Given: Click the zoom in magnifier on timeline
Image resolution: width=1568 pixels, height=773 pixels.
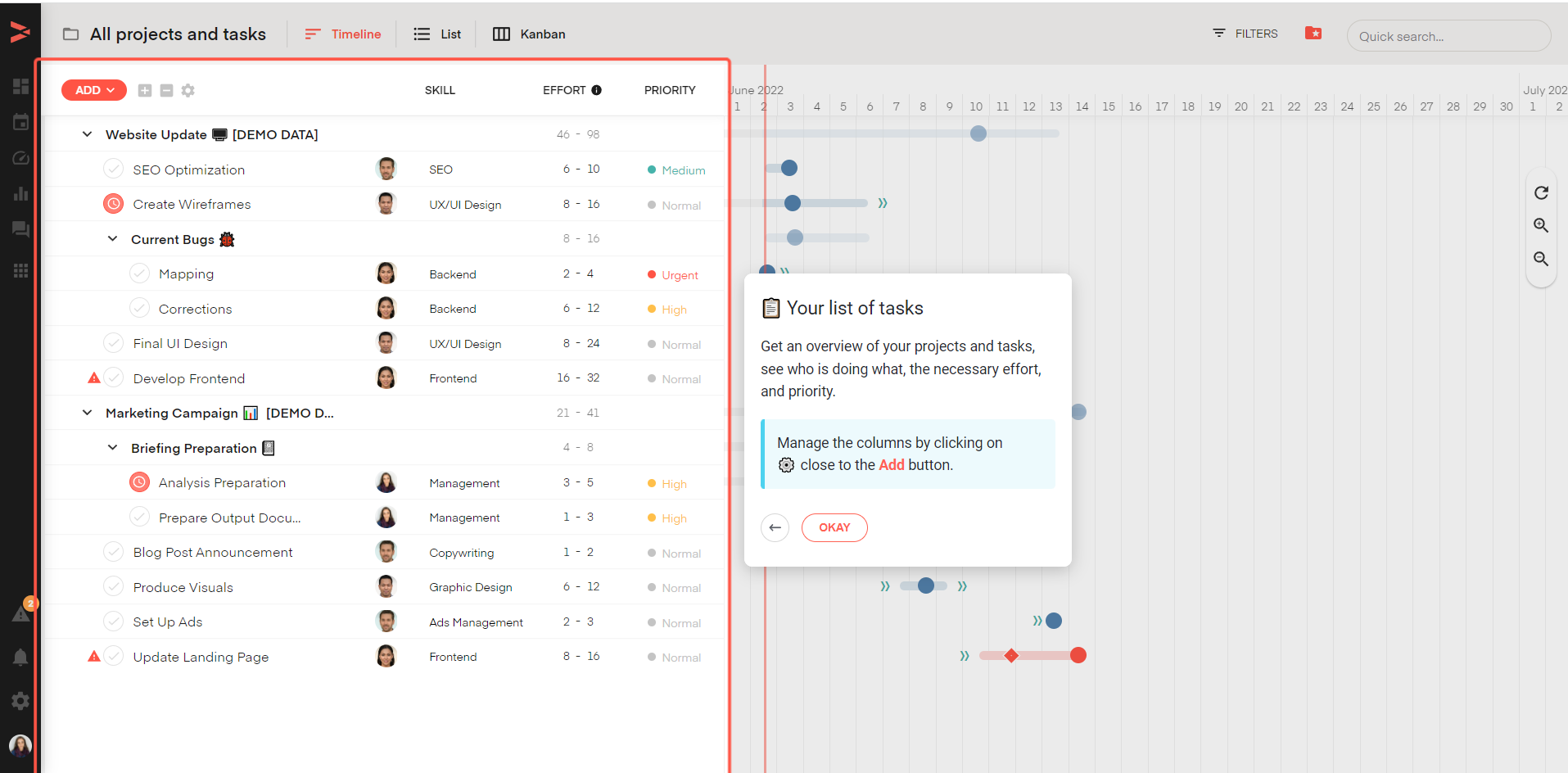Looking at the screenshot, I should [x=1540, y=225].
